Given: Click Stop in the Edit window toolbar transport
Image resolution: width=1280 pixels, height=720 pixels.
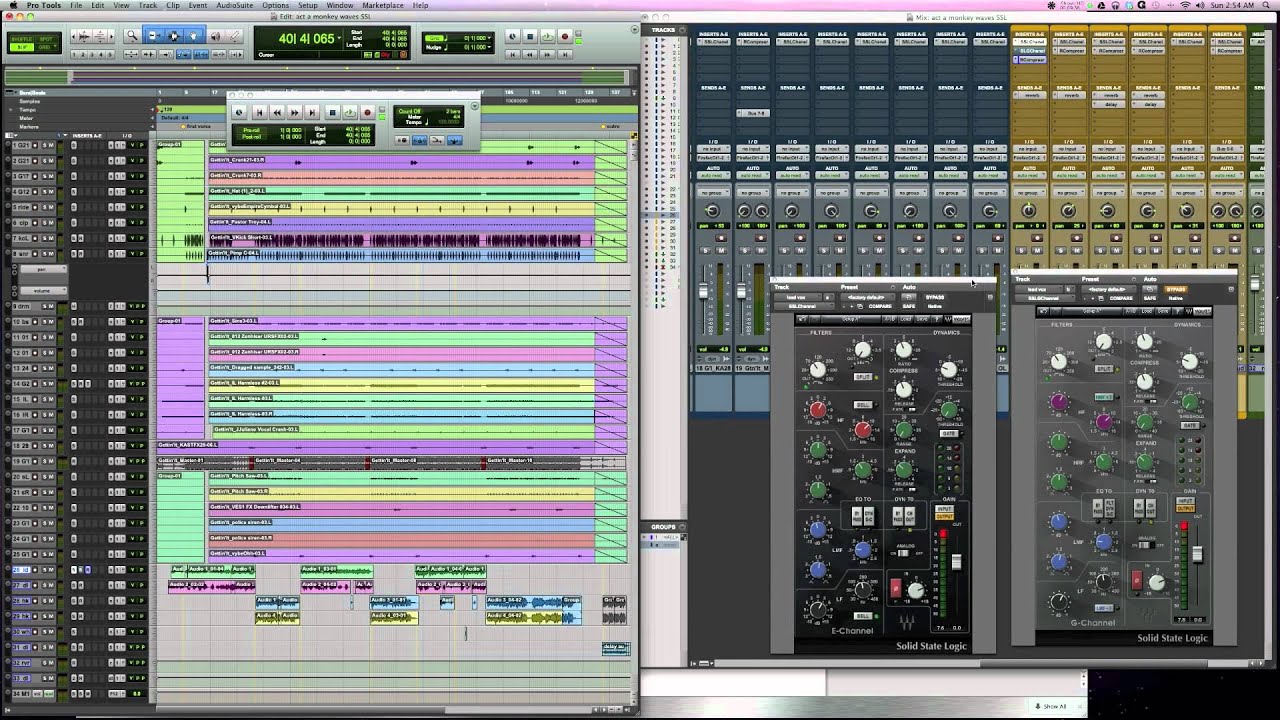Looking at the screenshot, I should [x=530, y=37].
